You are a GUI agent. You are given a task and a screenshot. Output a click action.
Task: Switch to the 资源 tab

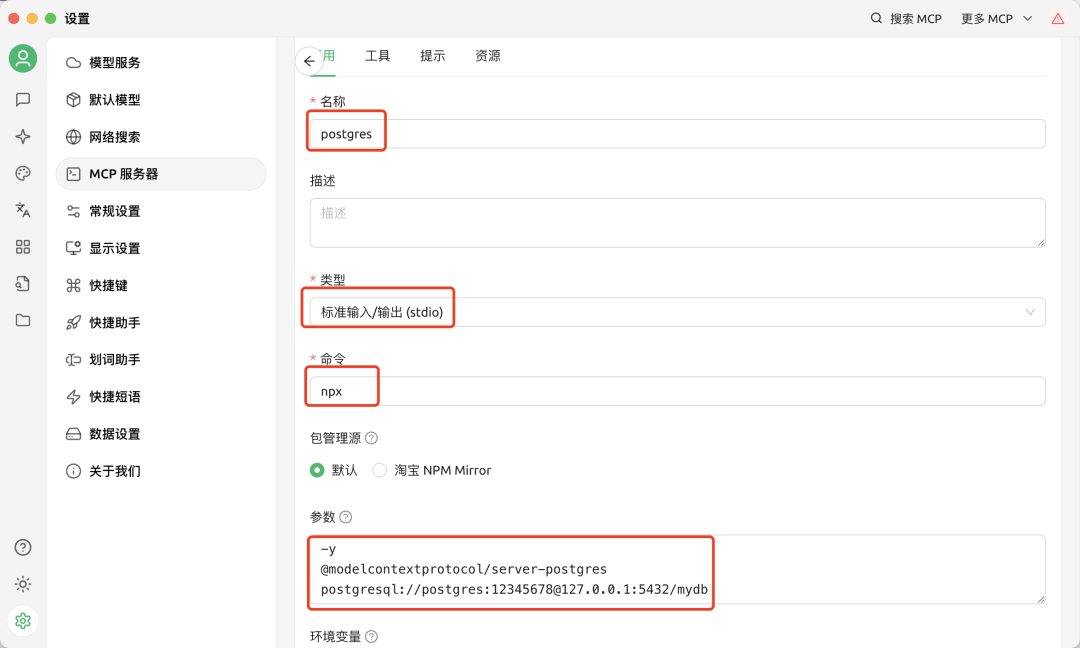488,56
